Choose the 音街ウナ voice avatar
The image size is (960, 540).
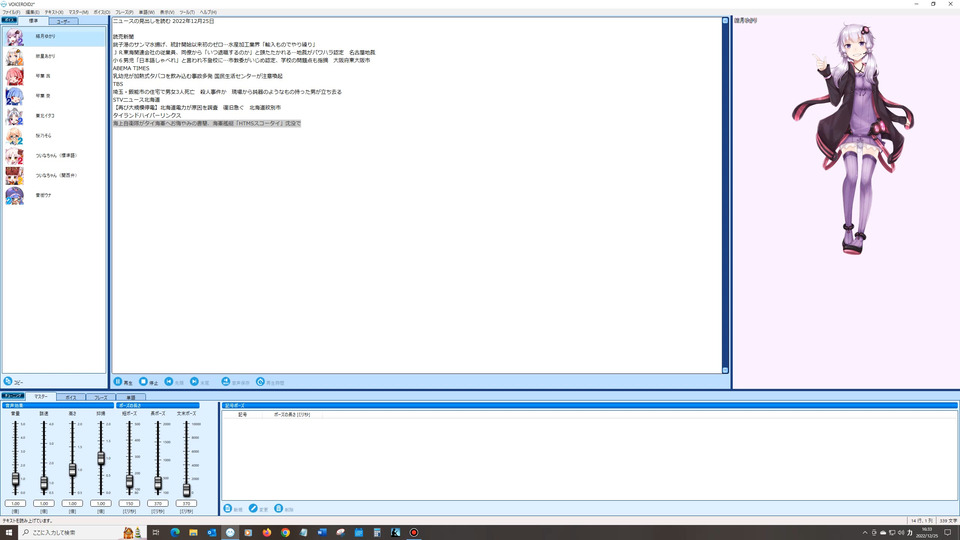coord(15,195)
